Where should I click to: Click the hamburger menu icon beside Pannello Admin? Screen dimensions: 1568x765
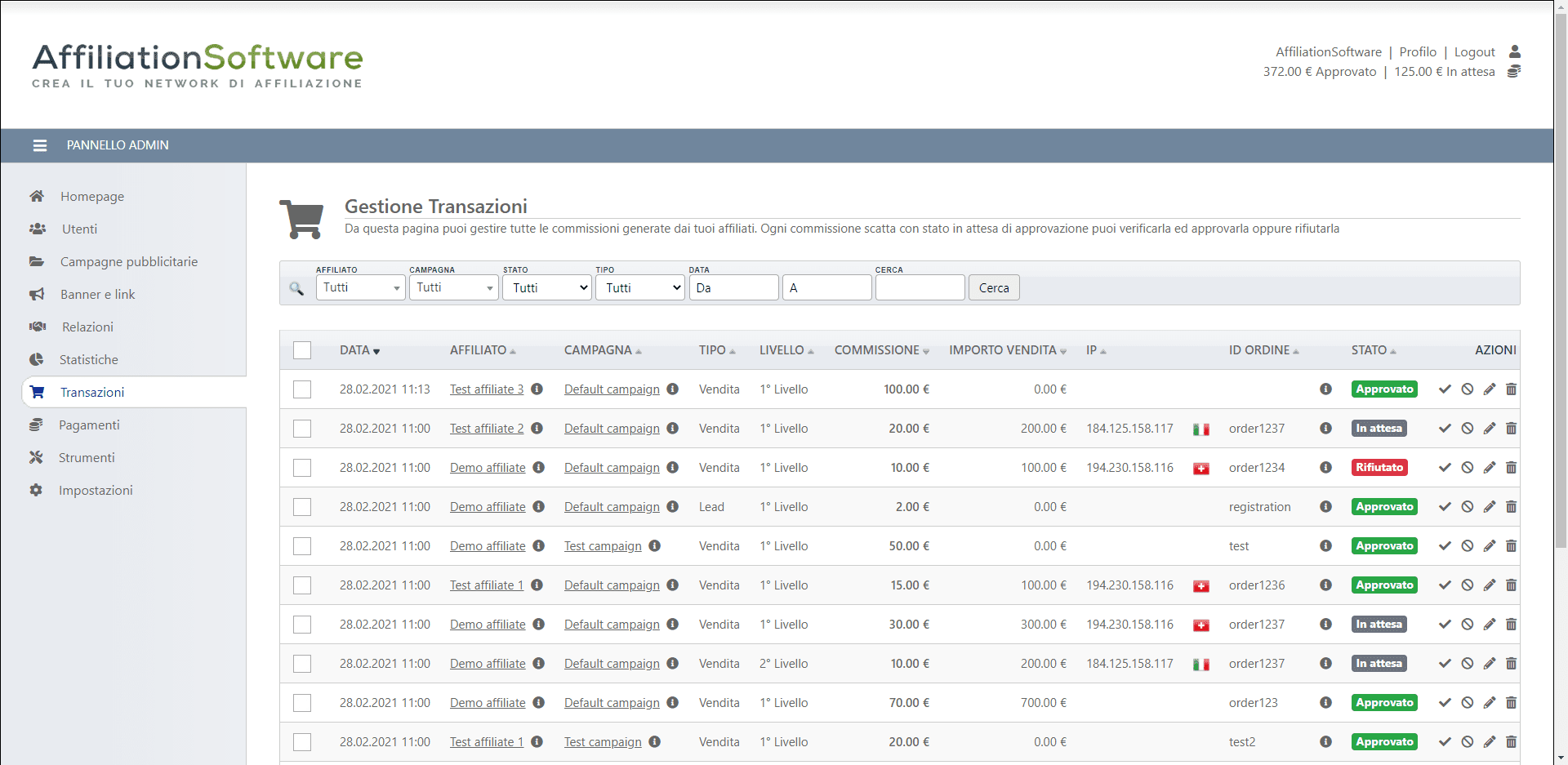[39, 145]
